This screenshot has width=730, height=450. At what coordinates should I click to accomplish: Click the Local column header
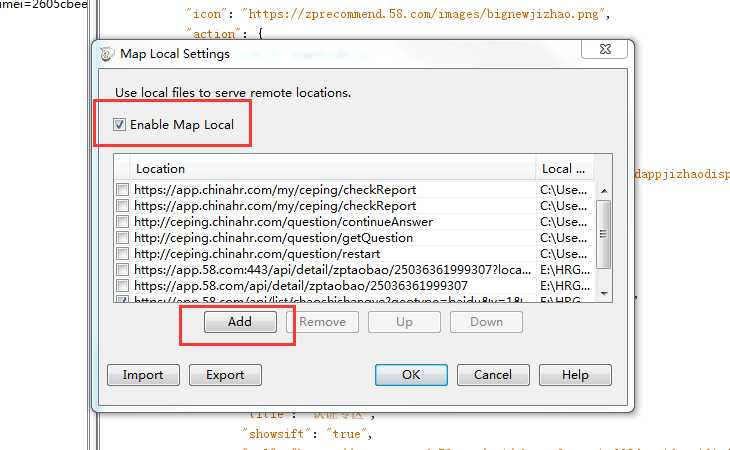(565, 168)
